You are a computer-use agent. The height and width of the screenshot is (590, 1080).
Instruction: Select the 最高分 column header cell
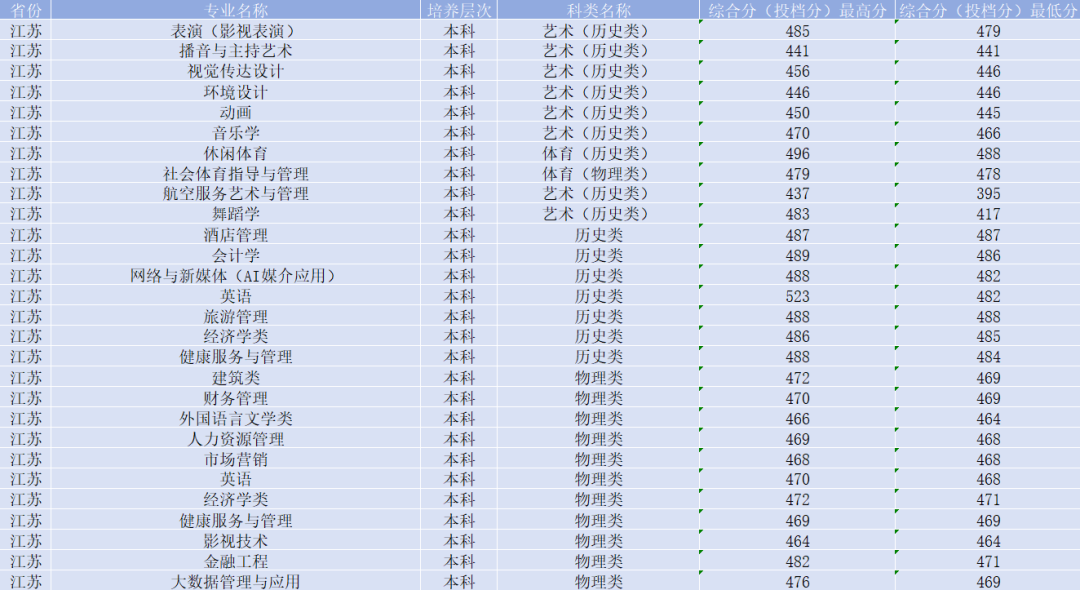797,10
